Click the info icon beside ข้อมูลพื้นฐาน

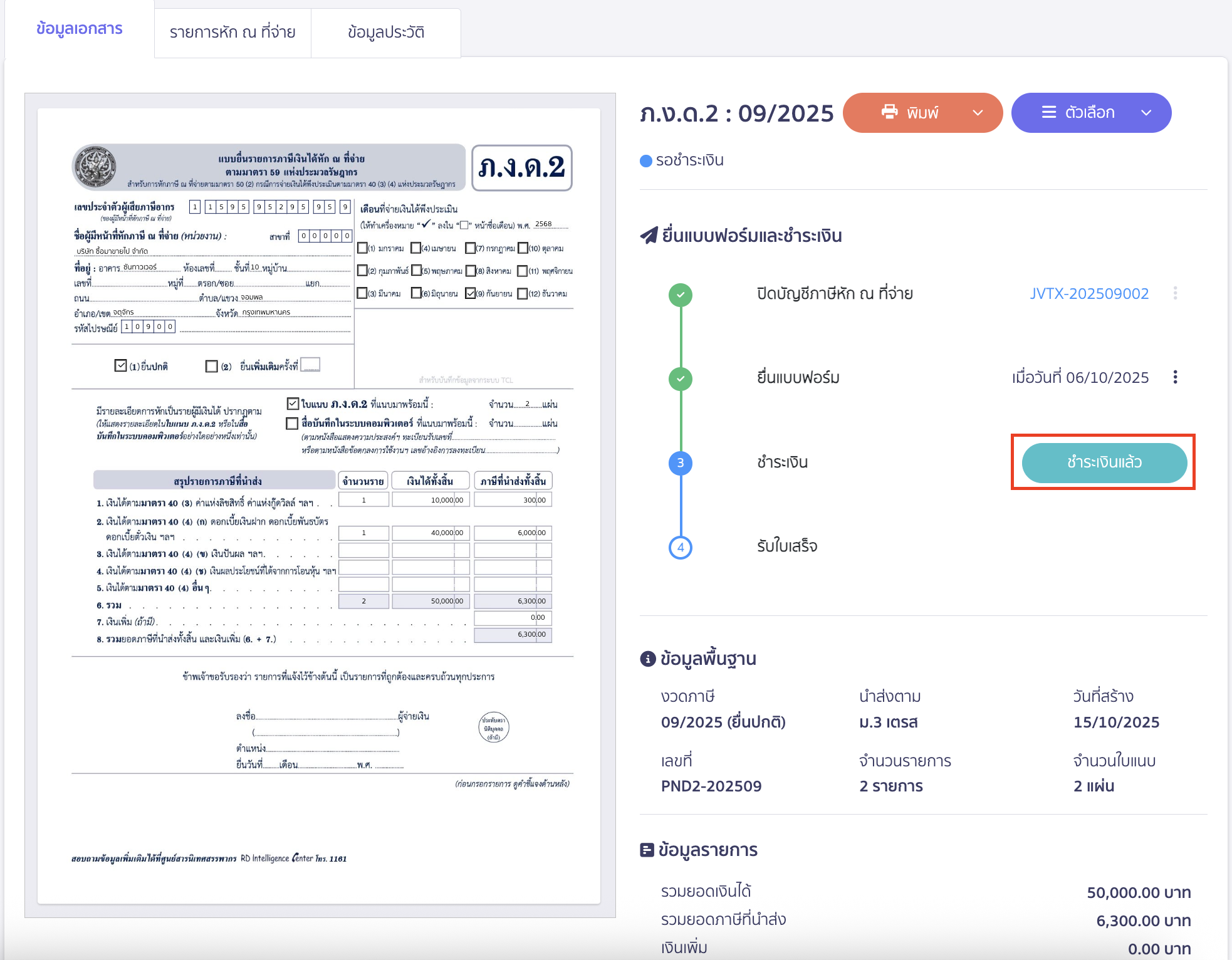(x=647, y=659)
